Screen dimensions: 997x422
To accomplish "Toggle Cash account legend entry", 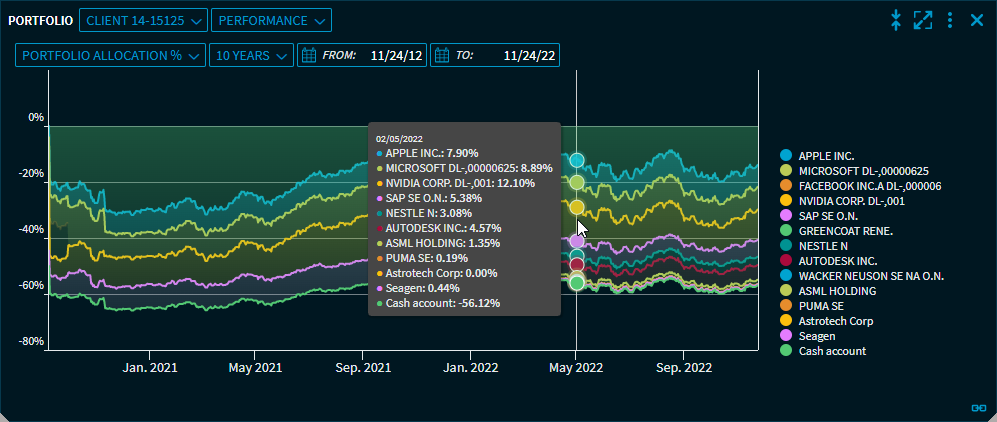I will pyautogui.click(x=832, y=351).
